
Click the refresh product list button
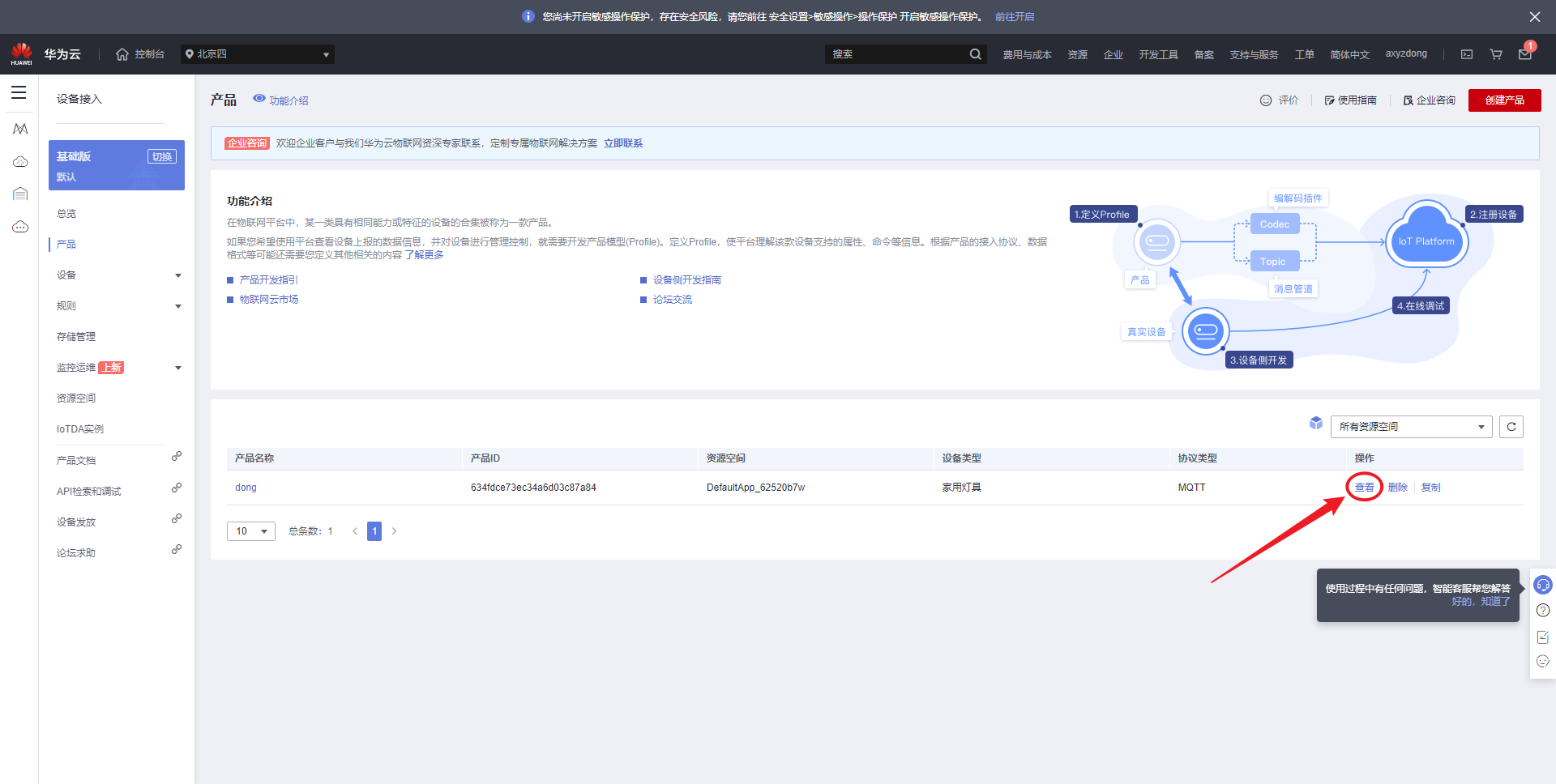coord(1511,427)
